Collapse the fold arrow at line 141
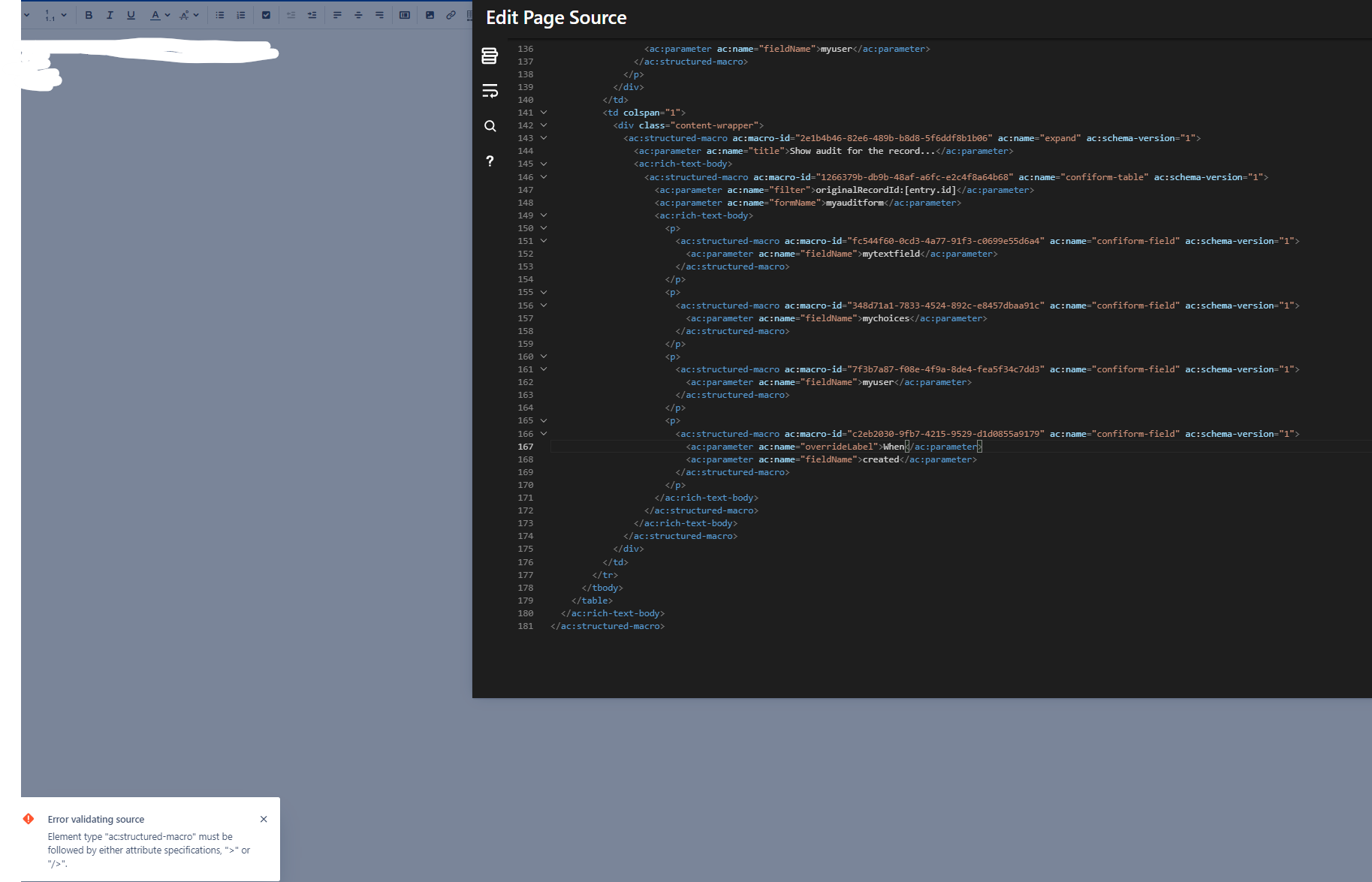This screenshot has width=1372, height=882. 544,113
